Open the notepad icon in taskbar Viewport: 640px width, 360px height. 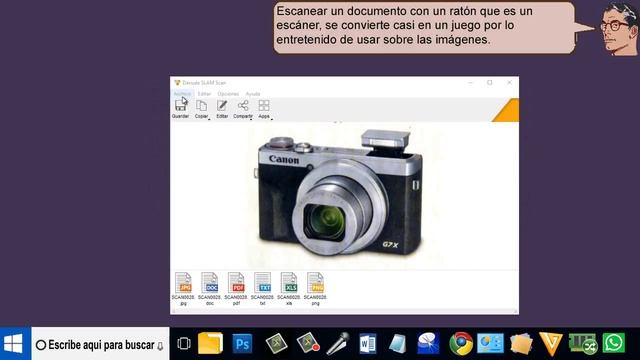pos(397,343)
